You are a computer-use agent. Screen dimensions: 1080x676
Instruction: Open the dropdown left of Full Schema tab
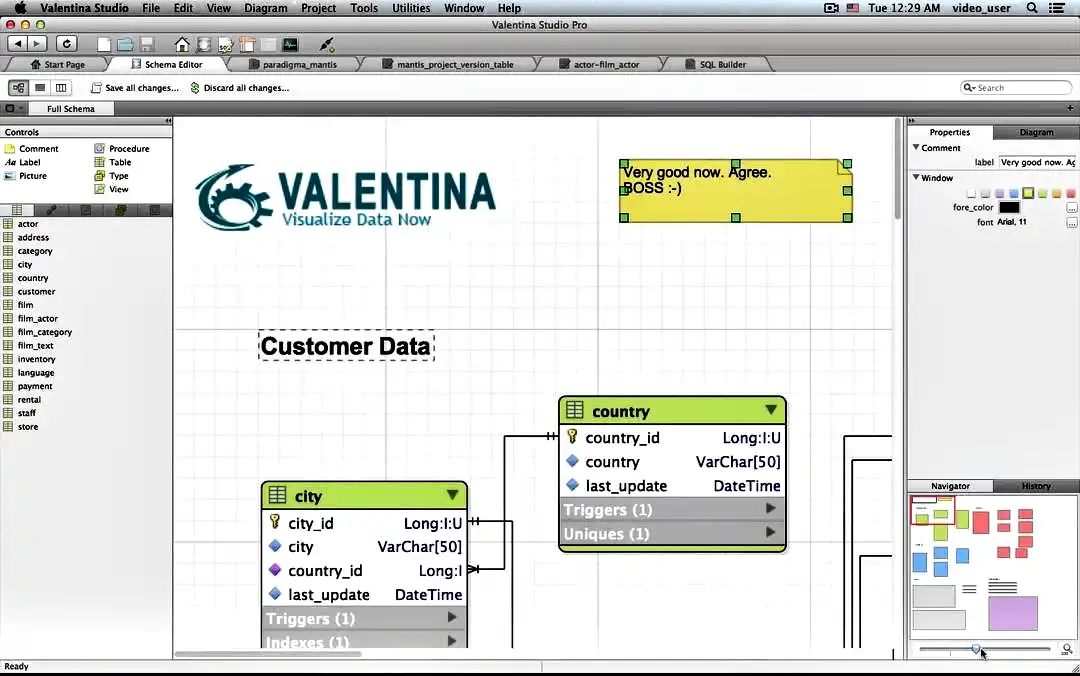[14, 108]
